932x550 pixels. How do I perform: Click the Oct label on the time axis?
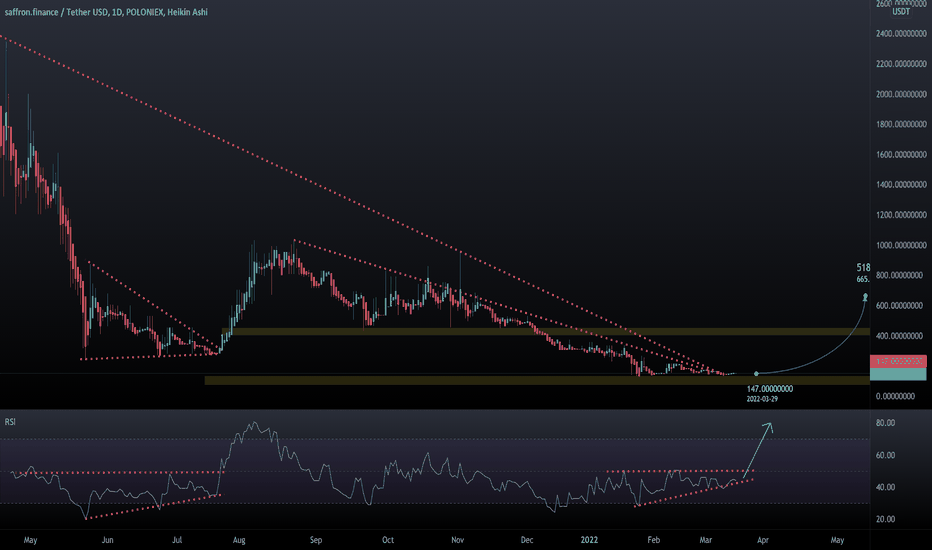[388, 540]
